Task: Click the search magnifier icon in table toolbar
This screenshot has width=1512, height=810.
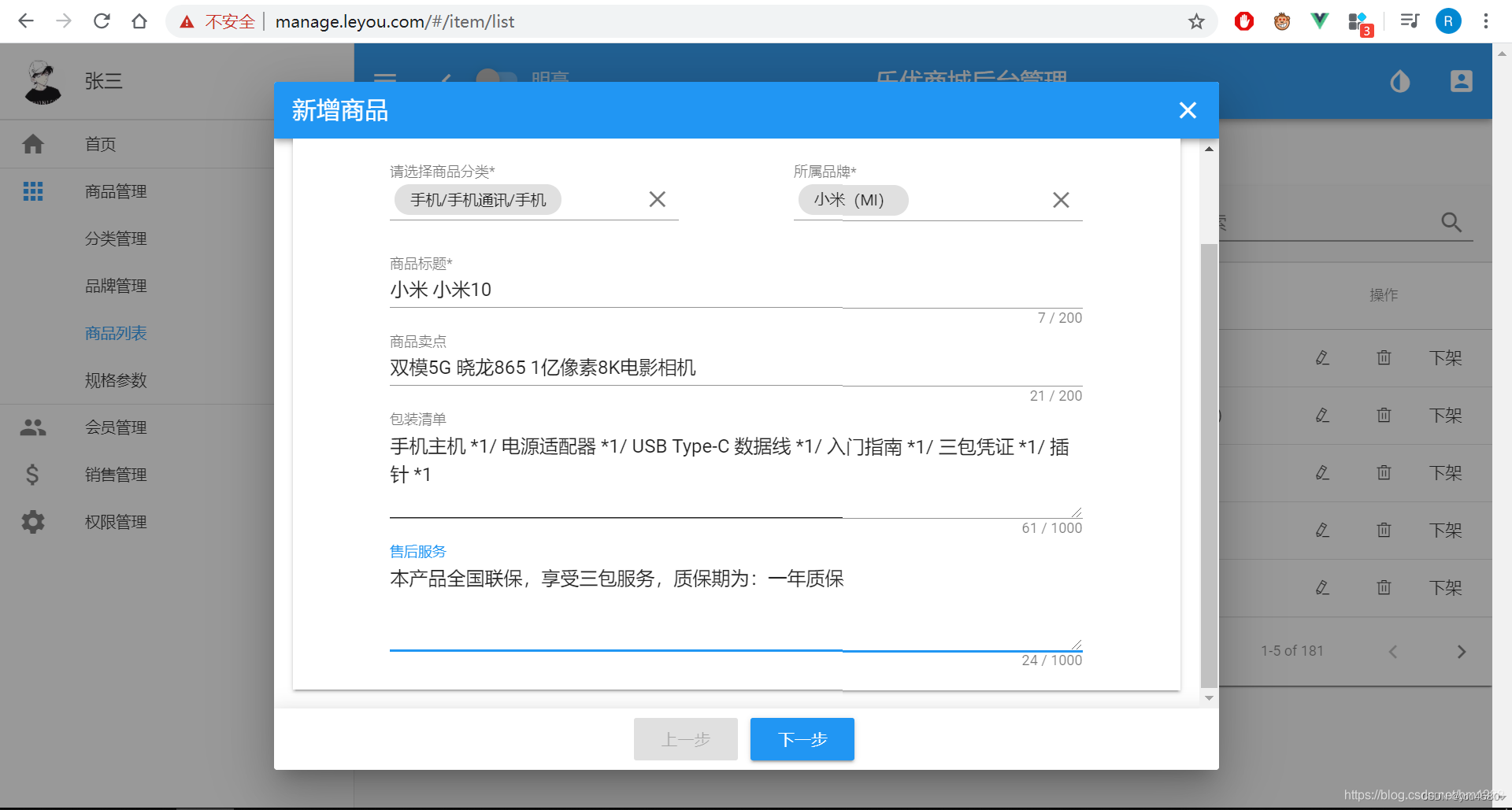Action: 1451,223
